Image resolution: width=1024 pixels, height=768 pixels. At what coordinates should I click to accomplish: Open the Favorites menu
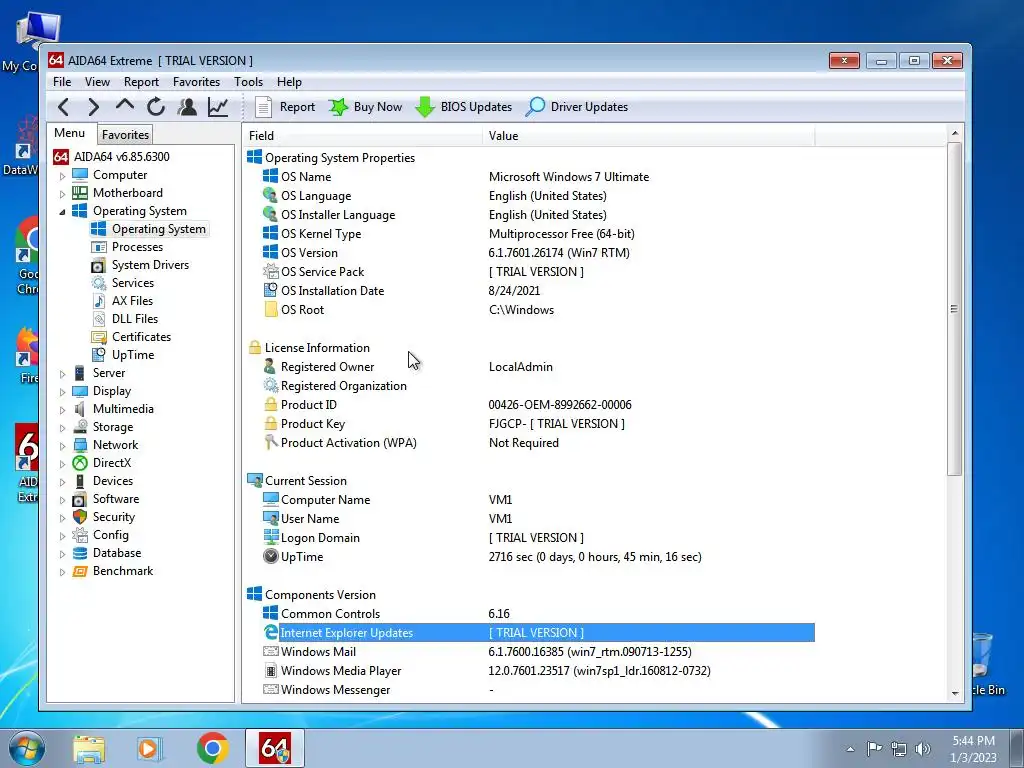196,82
